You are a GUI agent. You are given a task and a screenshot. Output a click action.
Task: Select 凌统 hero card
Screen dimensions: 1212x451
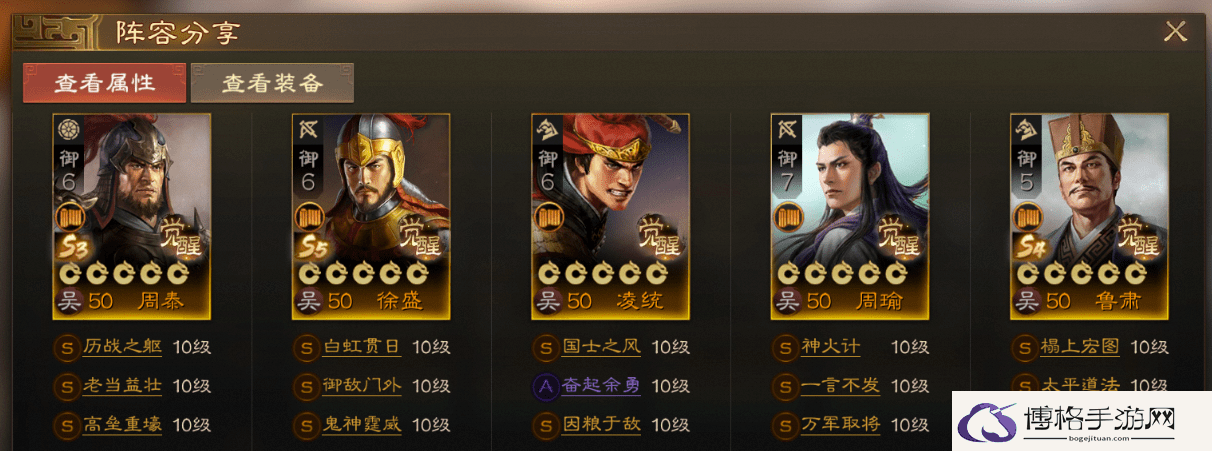pos(610,216)
